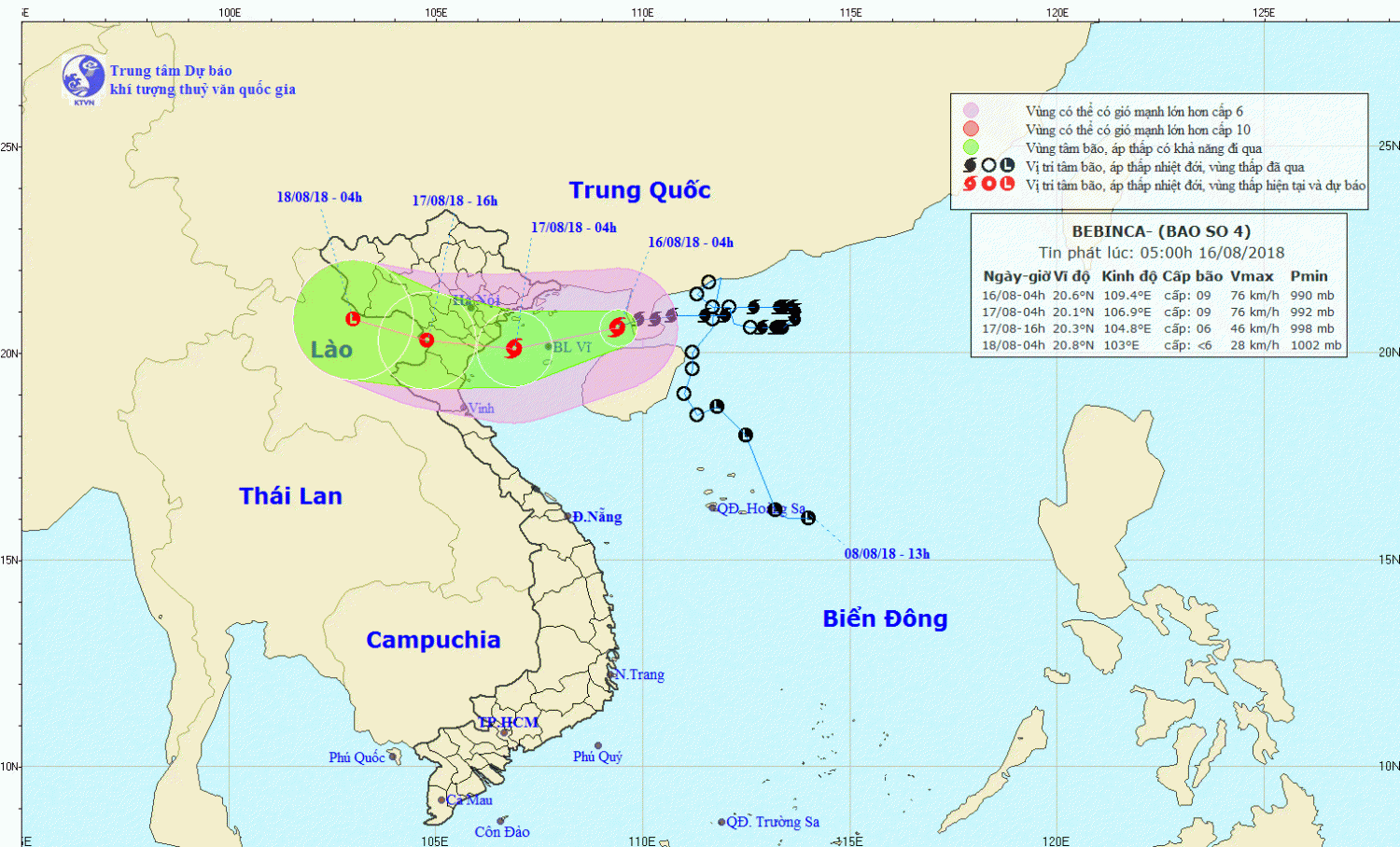Click the 'Tin phát lúc: 05:00h 16/08/2018' line
Screen dimensions: 1400x847
tap(1161, 253)
